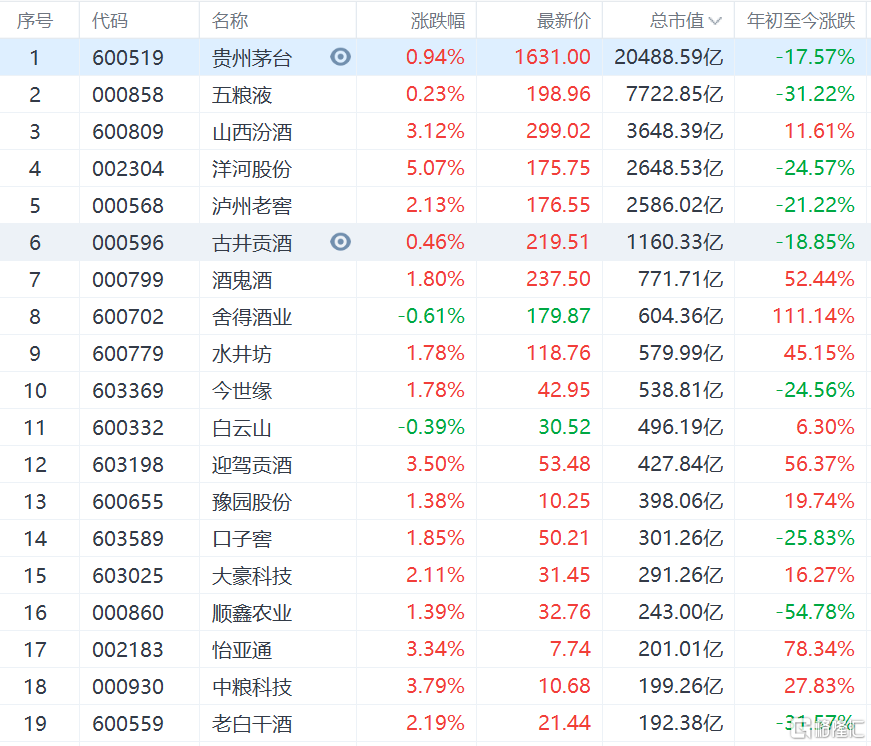The height and width of the screenshot is (746, 871).
Task: Click 舍得酒业 change -0.61%
Action: 431,316
